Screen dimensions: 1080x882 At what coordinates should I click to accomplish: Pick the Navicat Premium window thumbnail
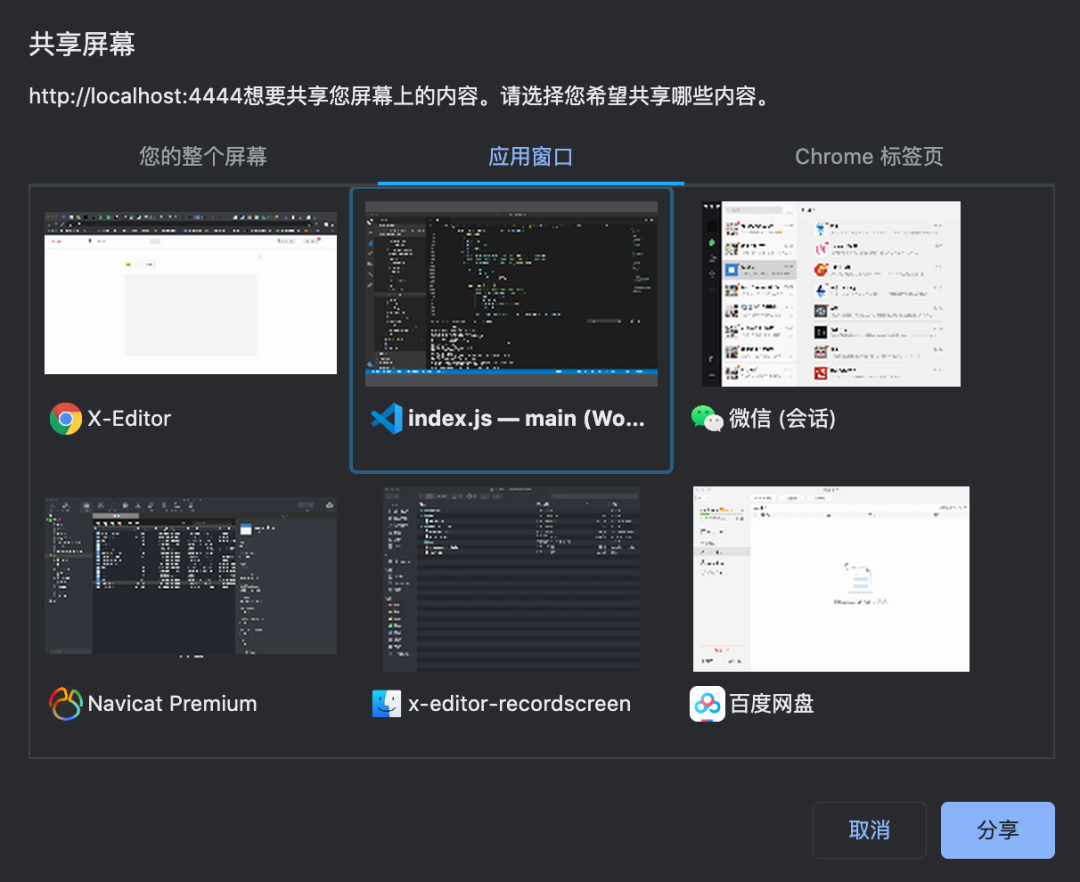191,576
